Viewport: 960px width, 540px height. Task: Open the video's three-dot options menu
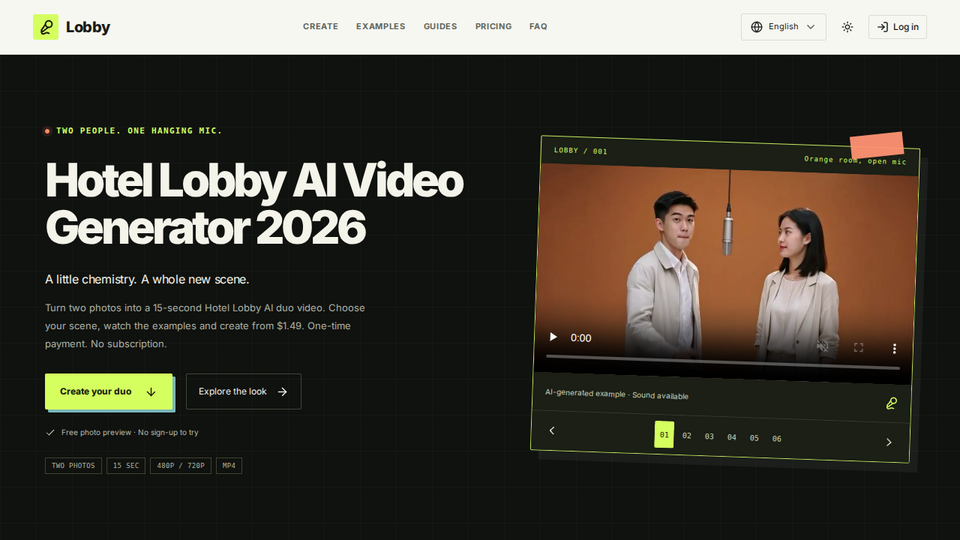click(894, 348)
